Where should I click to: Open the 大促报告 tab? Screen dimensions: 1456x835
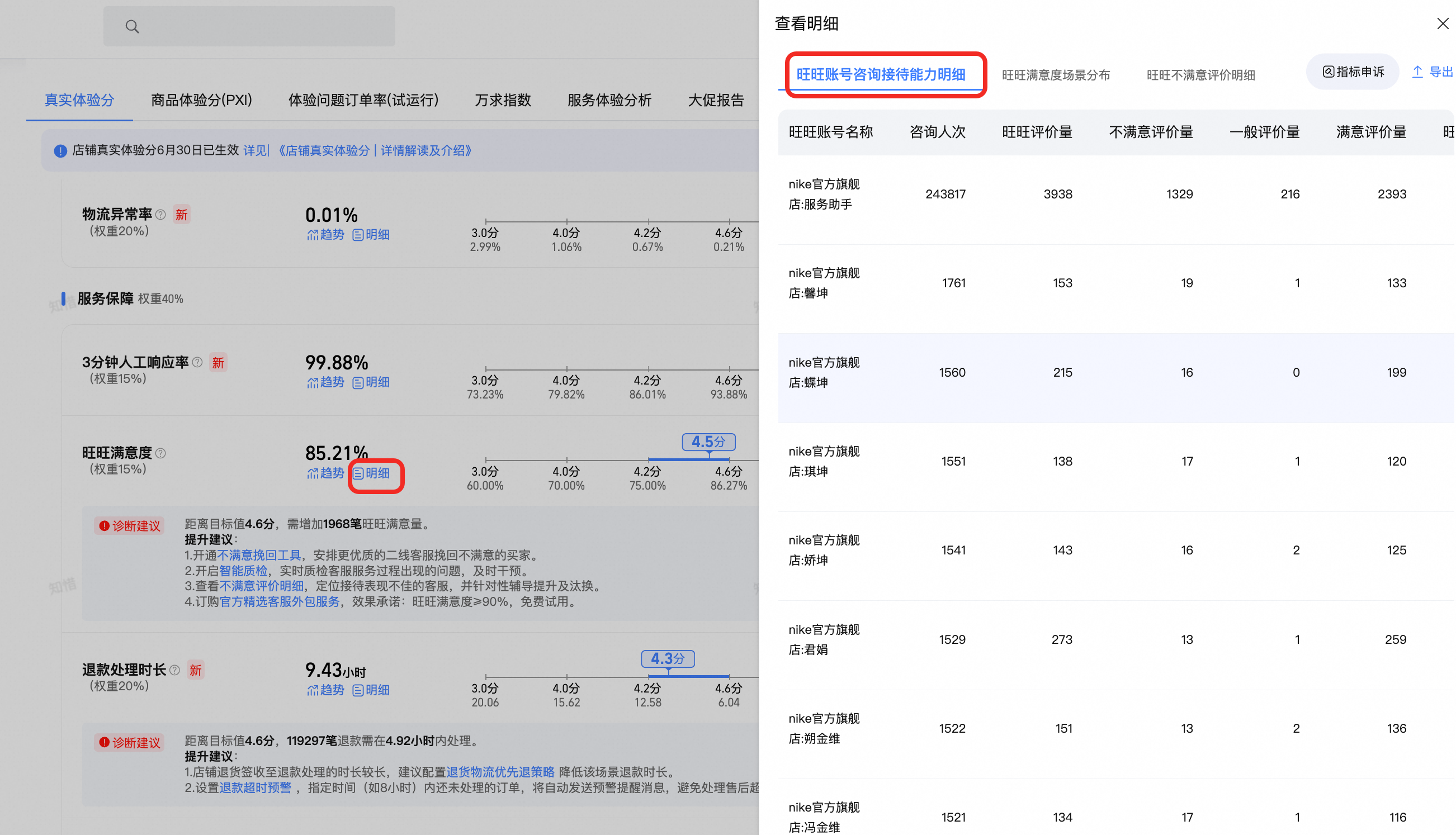tap(716, 100)
